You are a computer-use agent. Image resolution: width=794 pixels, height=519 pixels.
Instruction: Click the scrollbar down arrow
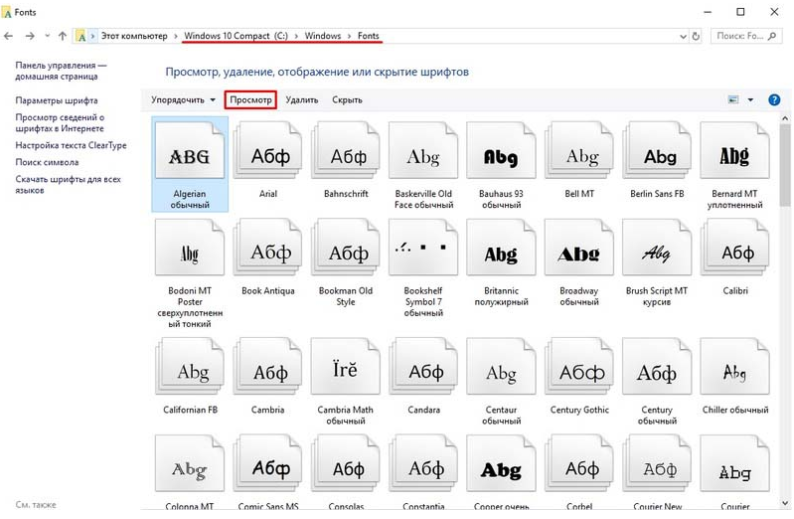(x=785, y=503)
